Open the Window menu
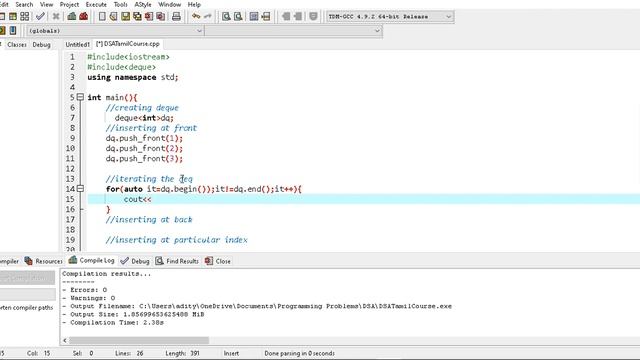 point(169,4)
